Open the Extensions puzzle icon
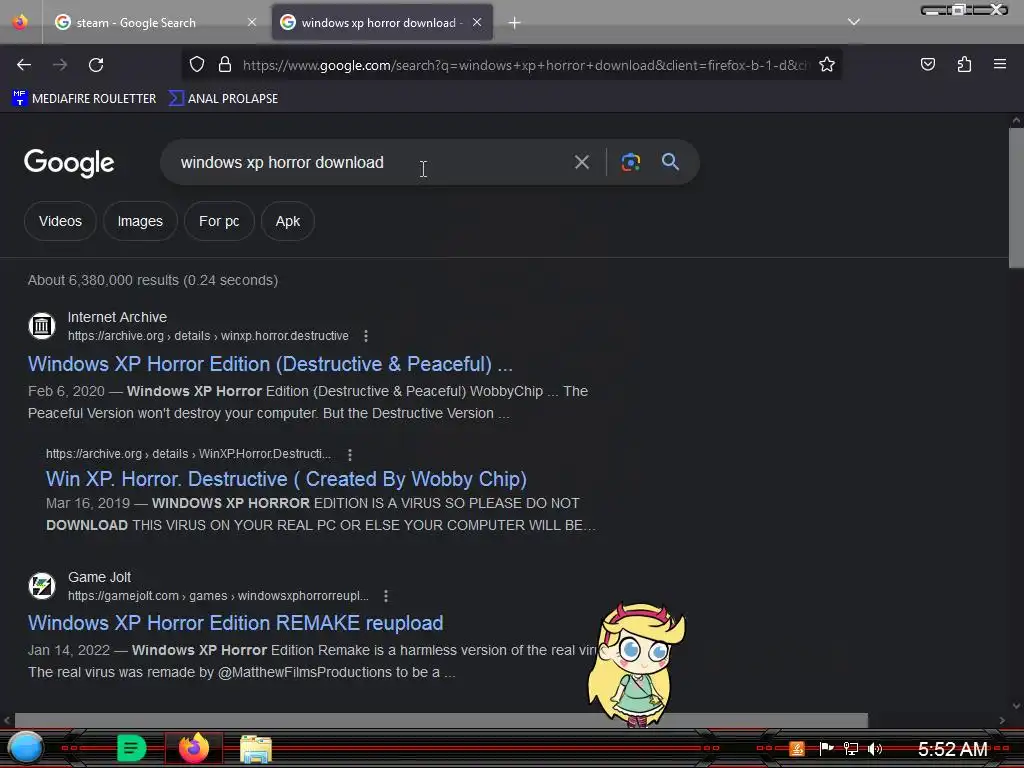The height and width of the screenshot is (768, 1024). pyautogui.click(x=964, y=64)
